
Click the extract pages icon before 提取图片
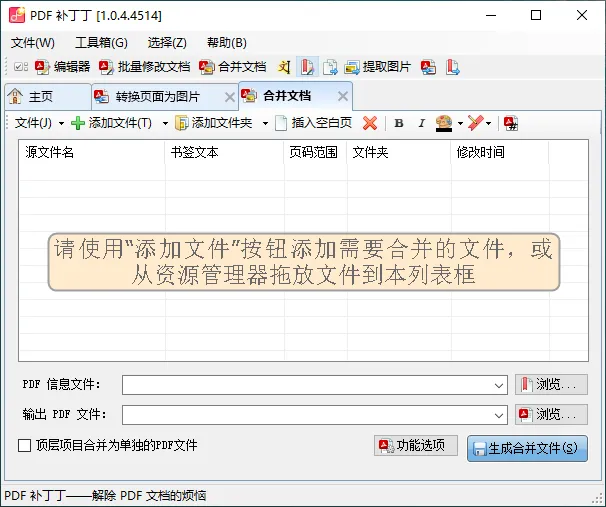tap(330, 67)
